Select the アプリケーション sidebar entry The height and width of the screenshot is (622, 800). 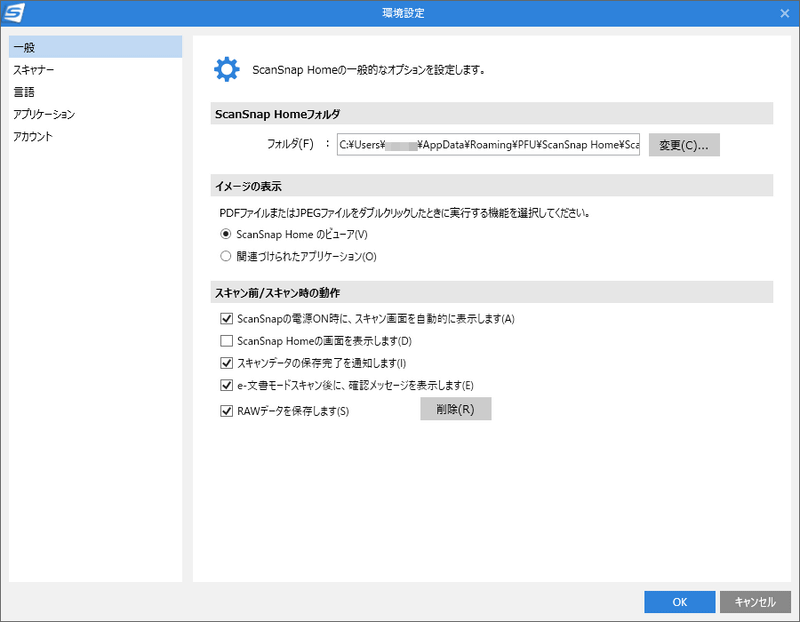[x=48, y=114]
